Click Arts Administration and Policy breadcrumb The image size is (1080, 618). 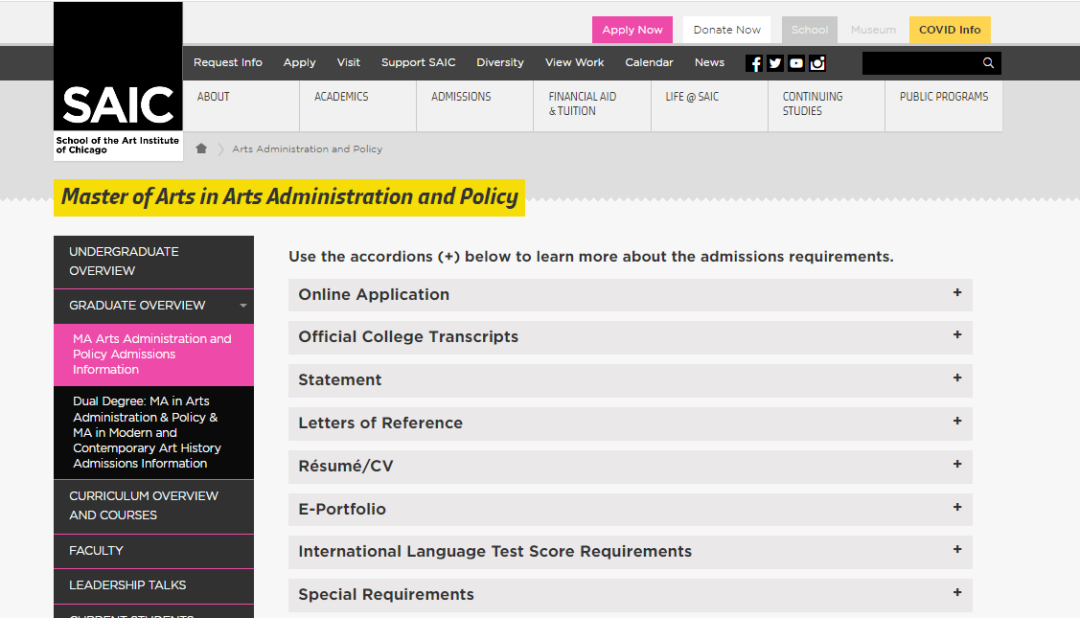(x=307, y=149)
